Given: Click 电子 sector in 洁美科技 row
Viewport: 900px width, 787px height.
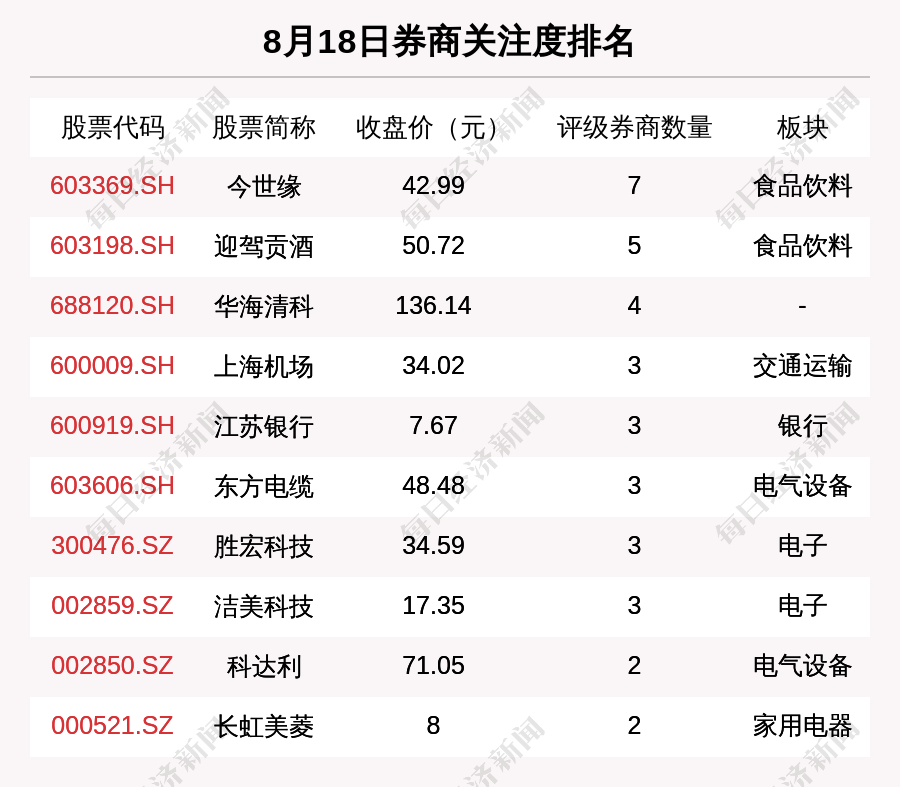Looking at the screenshot, I should (x=802, y=606).
